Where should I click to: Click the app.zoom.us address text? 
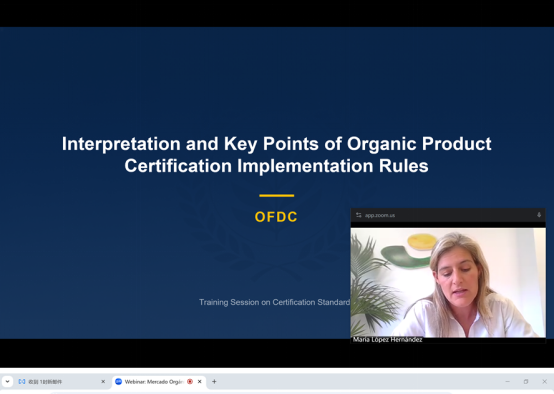tap(380, 215)
